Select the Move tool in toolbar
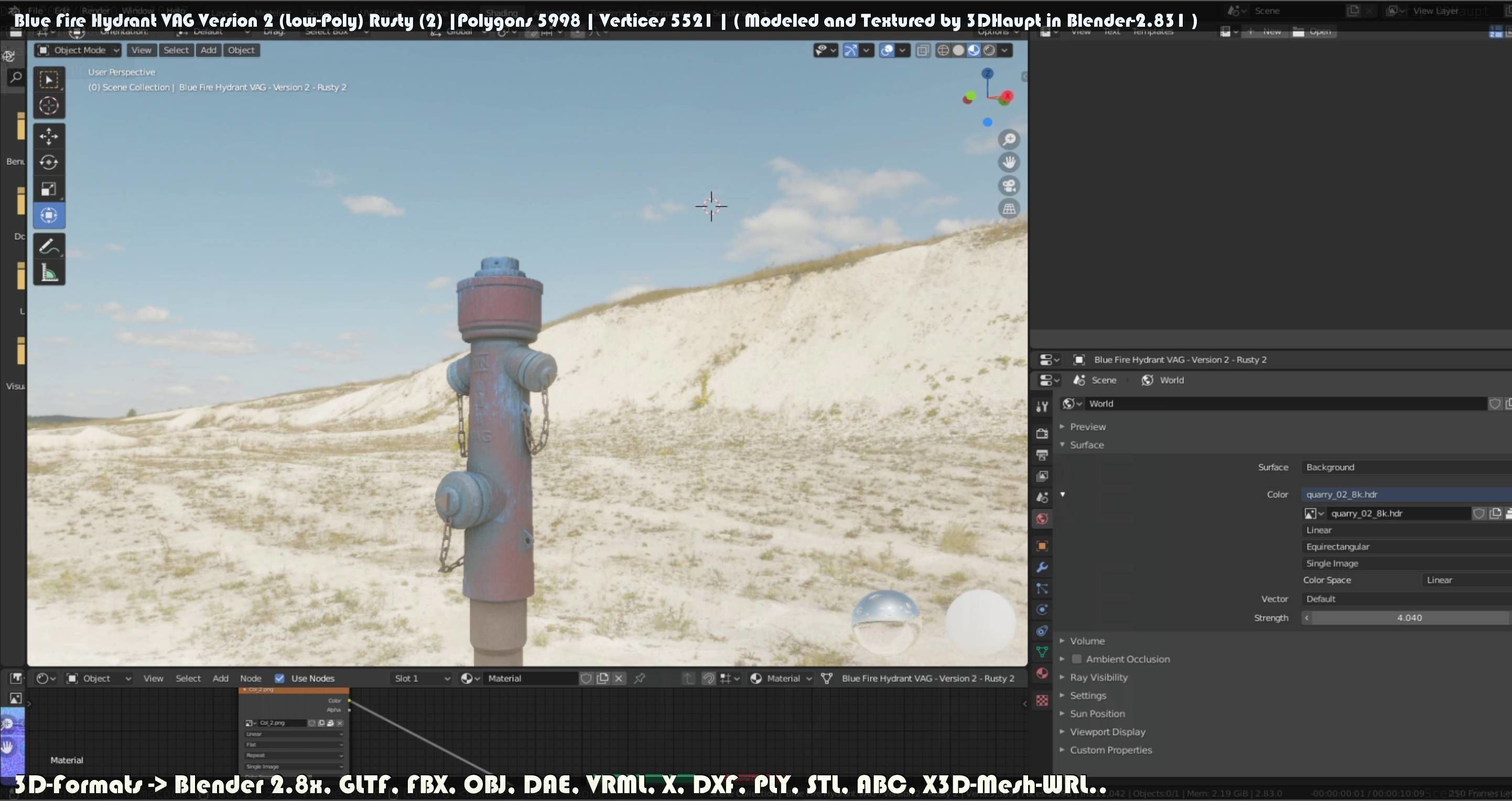1512x801 pixels. coord(49,136)
